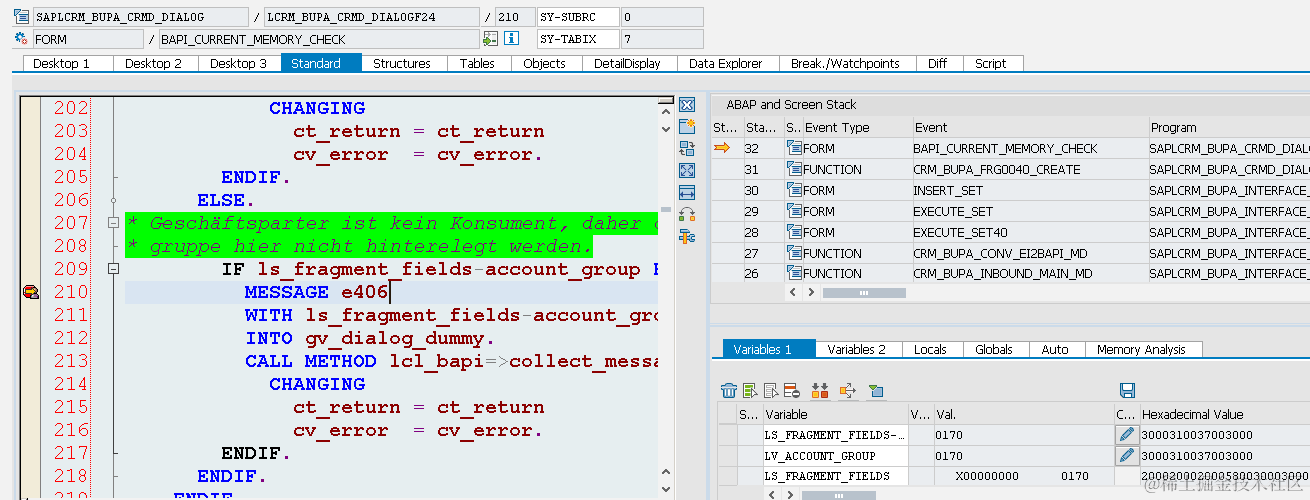
Task: Open the Script tab
Action: click(x=991, y=63)
